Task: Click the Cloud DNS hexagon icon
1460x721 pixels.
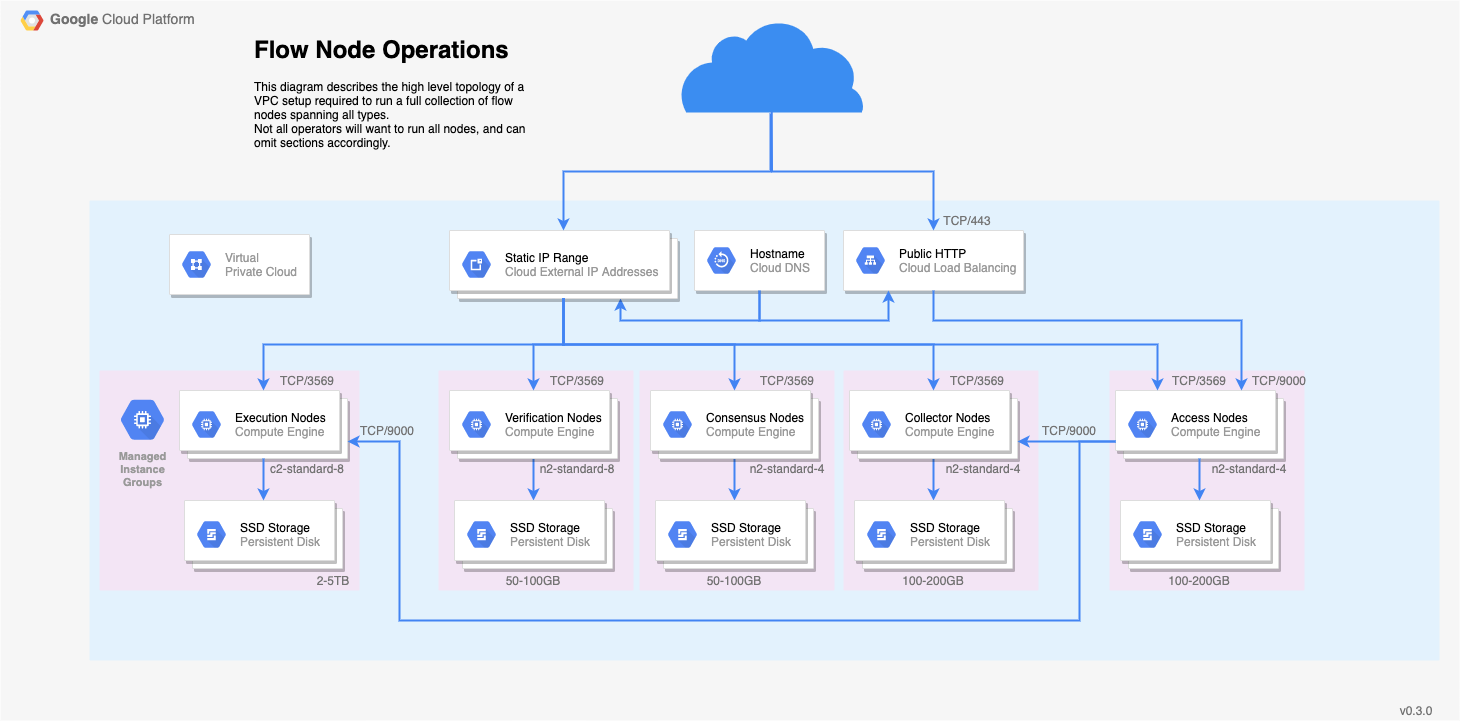Action: (721, 262)
